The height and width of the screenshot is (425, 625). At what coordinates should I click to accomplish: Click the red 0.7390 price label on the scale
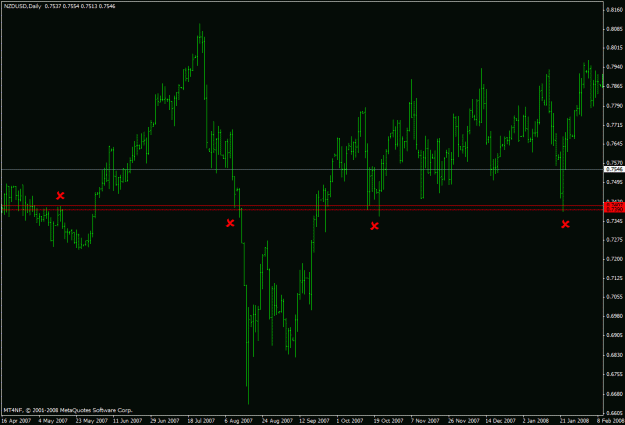614,210
